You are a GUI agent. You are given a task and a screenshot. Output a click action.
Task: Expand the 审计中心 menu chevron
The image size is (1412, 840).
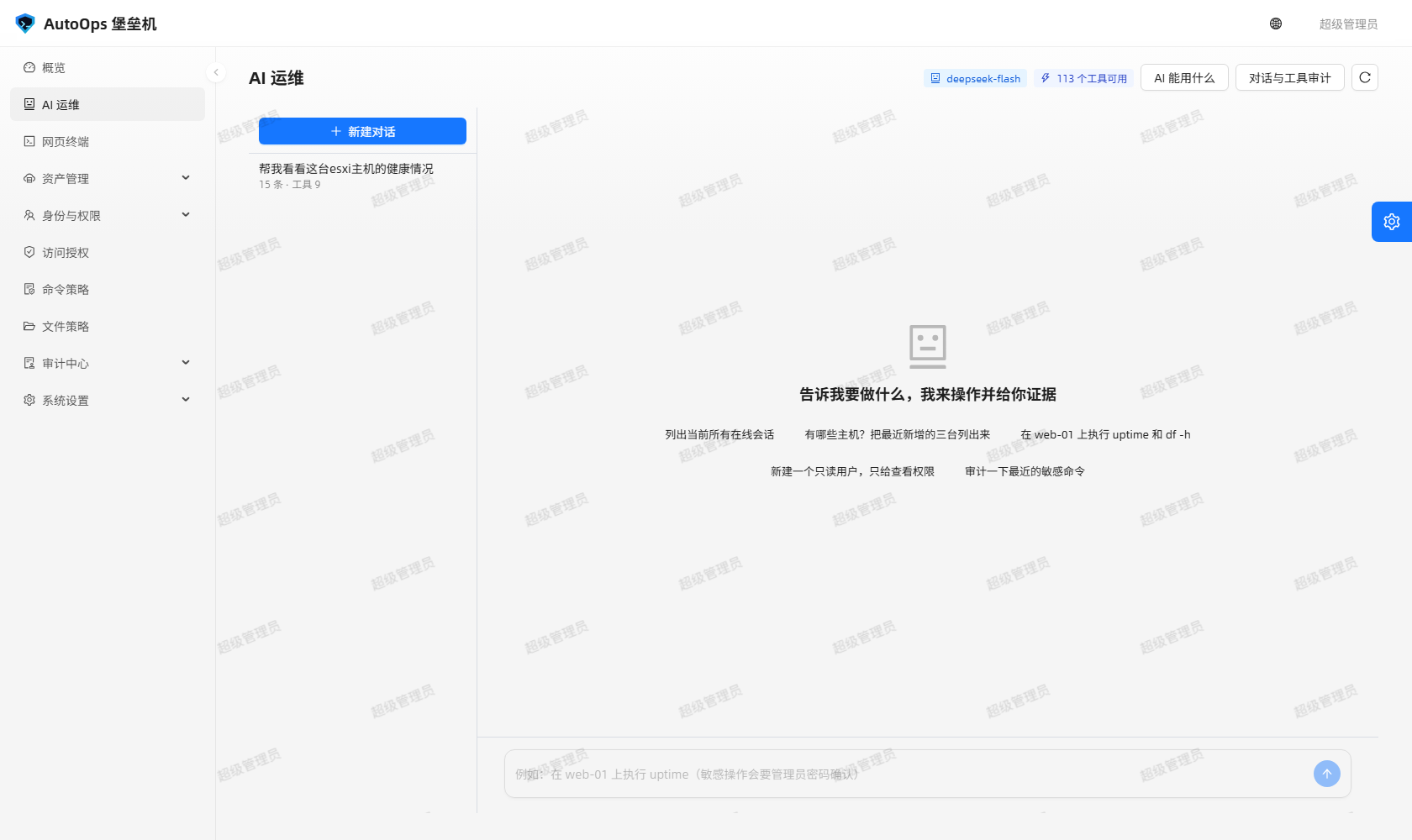point(186,363)
